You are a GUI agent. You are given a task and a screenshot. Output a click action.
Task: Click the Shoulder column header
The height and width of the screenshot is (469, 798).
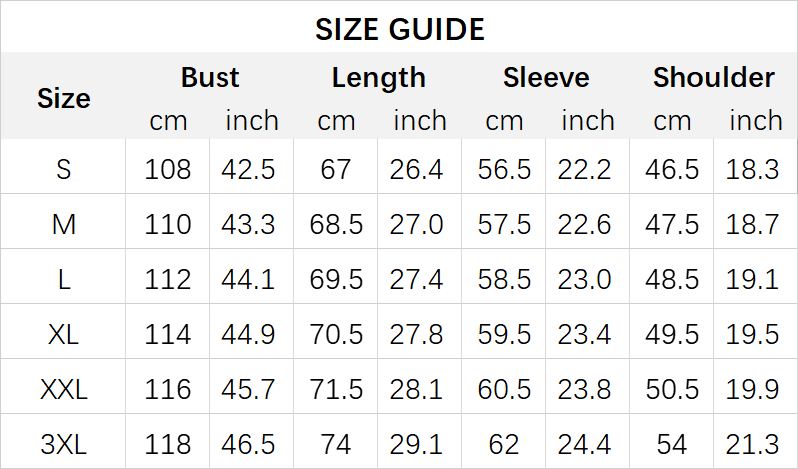(x=713, y=78)
